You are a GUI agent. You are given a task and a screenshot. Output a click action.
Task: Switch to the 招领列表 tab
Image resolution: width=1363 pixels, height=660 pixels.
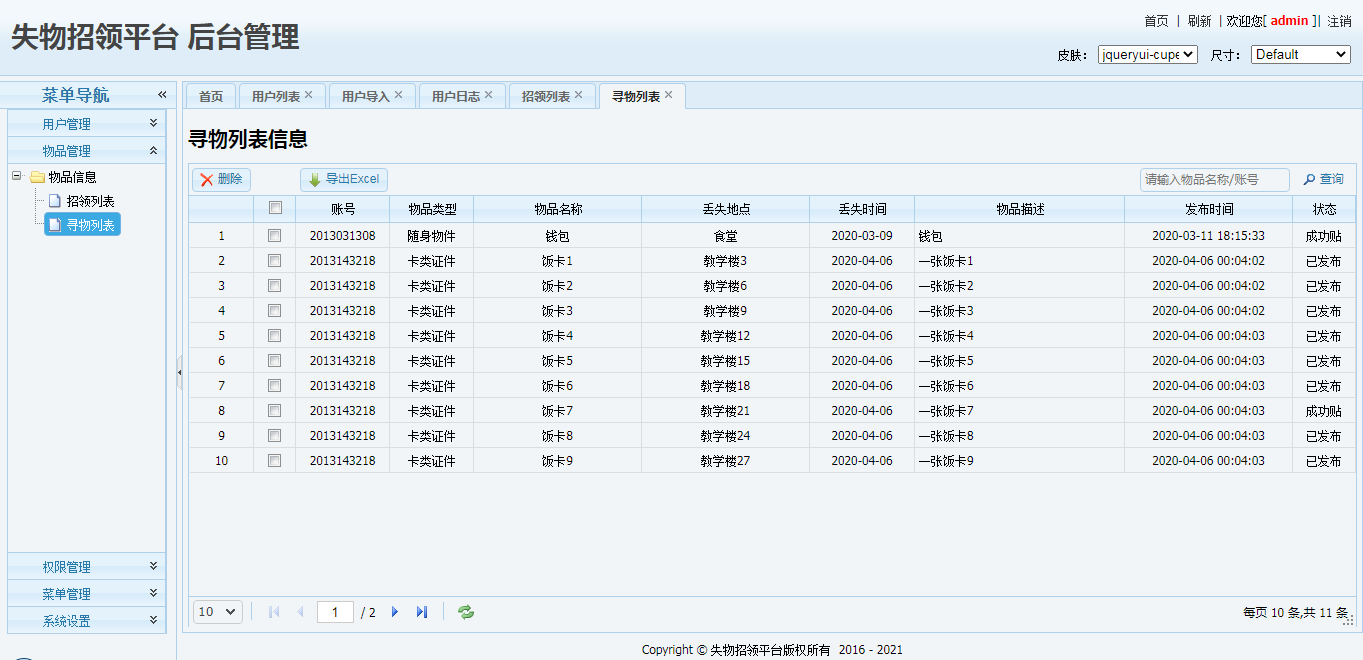[546, 97]
